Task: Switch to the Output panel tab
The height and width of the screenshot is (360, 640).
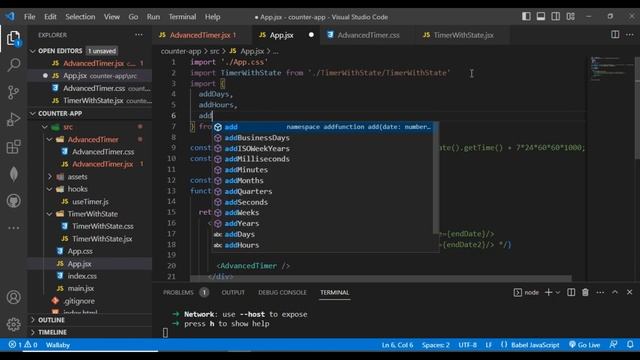Action: coord(233,292)
